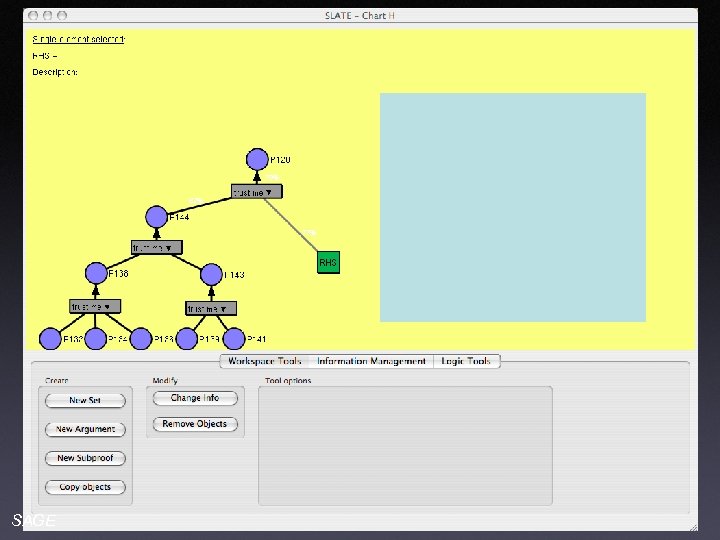The image size is (720, 540).
Task: Open the trust me dropdown below P120
Action: [257, 191]
